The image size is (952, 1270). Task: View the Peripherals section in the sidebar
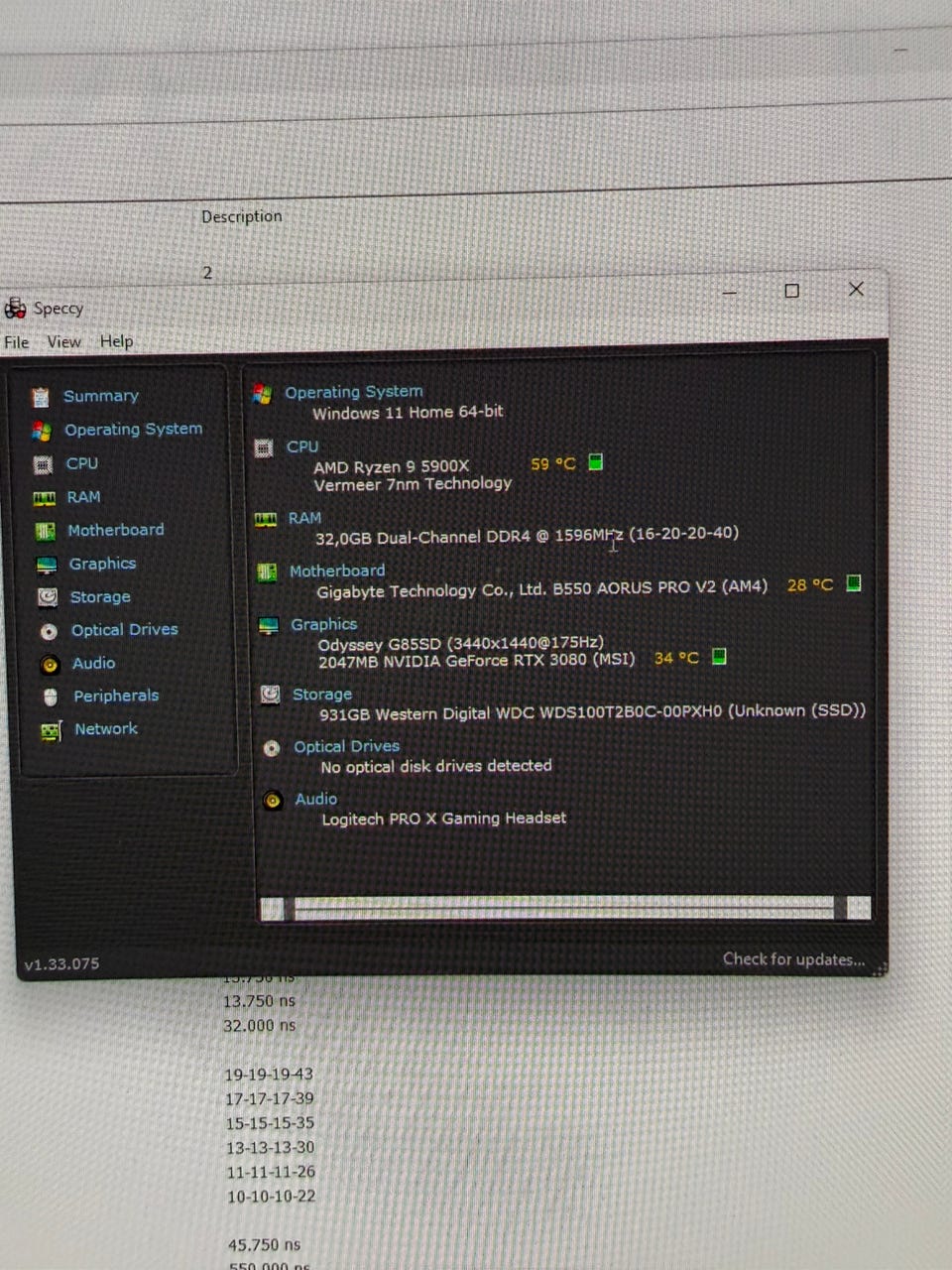tap(116, 696)
